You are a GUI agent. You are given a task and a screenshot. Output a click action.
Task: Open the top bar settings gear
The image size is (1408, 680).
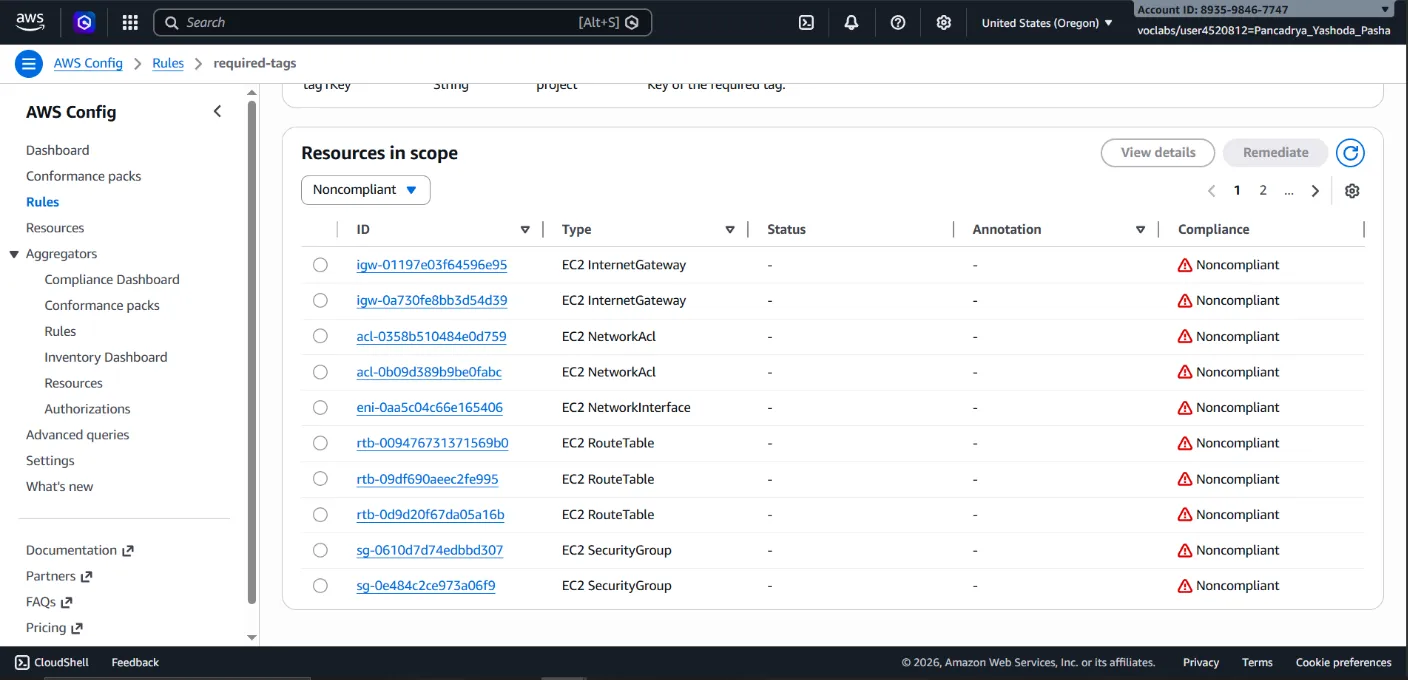(944, 22)
